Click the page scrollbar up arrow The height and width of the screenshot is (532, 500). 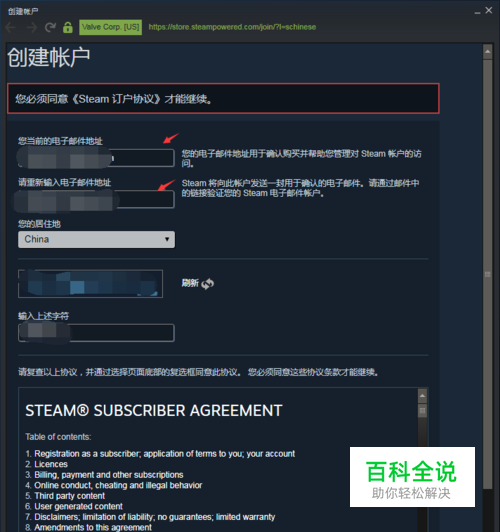(488, 52)
